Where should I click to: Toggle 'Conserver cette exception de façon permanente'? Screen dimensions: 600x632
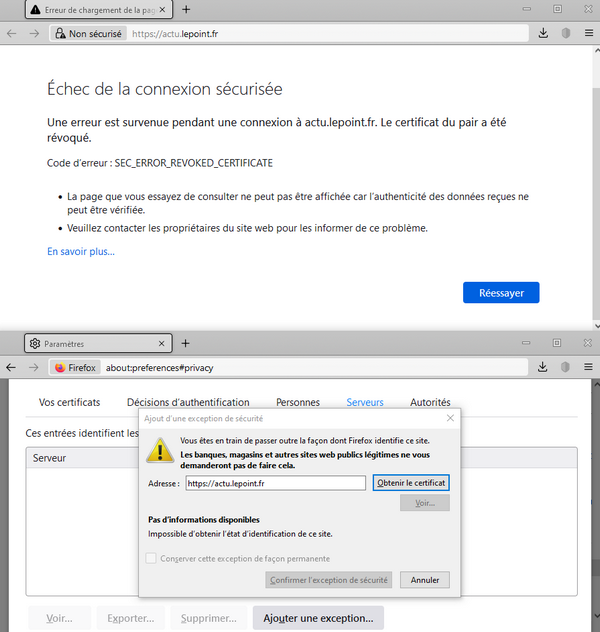(x=151, y=558)
